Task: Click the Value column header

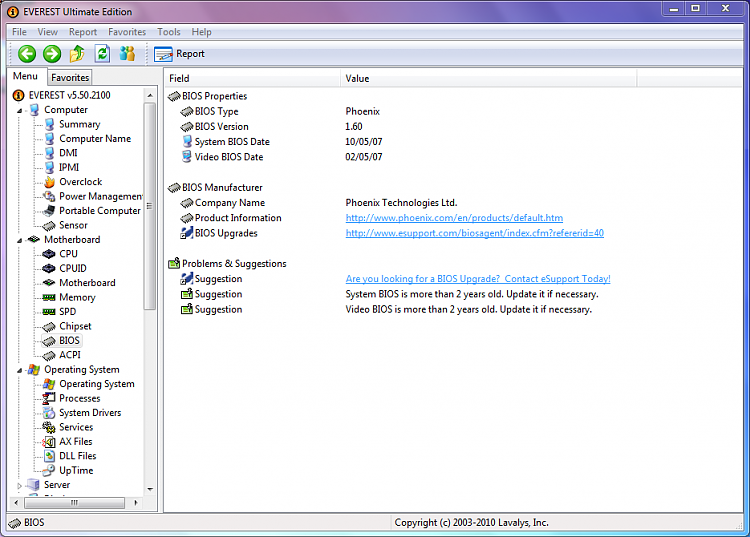Action: pyautogui.click(x=488, y=78)
